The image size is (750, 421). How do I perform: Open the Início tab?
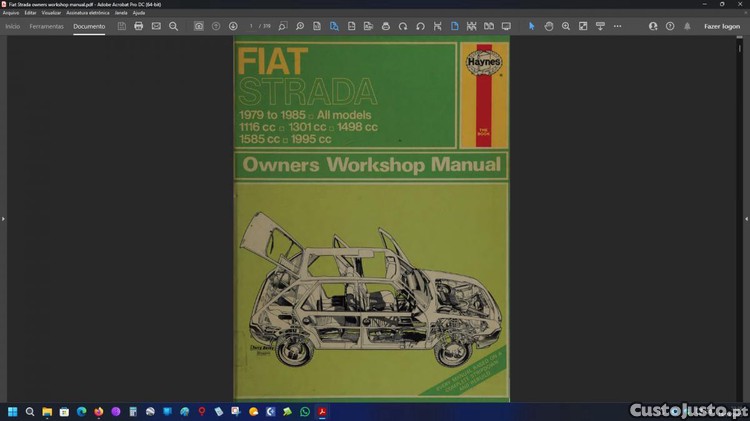click(13, 26)
